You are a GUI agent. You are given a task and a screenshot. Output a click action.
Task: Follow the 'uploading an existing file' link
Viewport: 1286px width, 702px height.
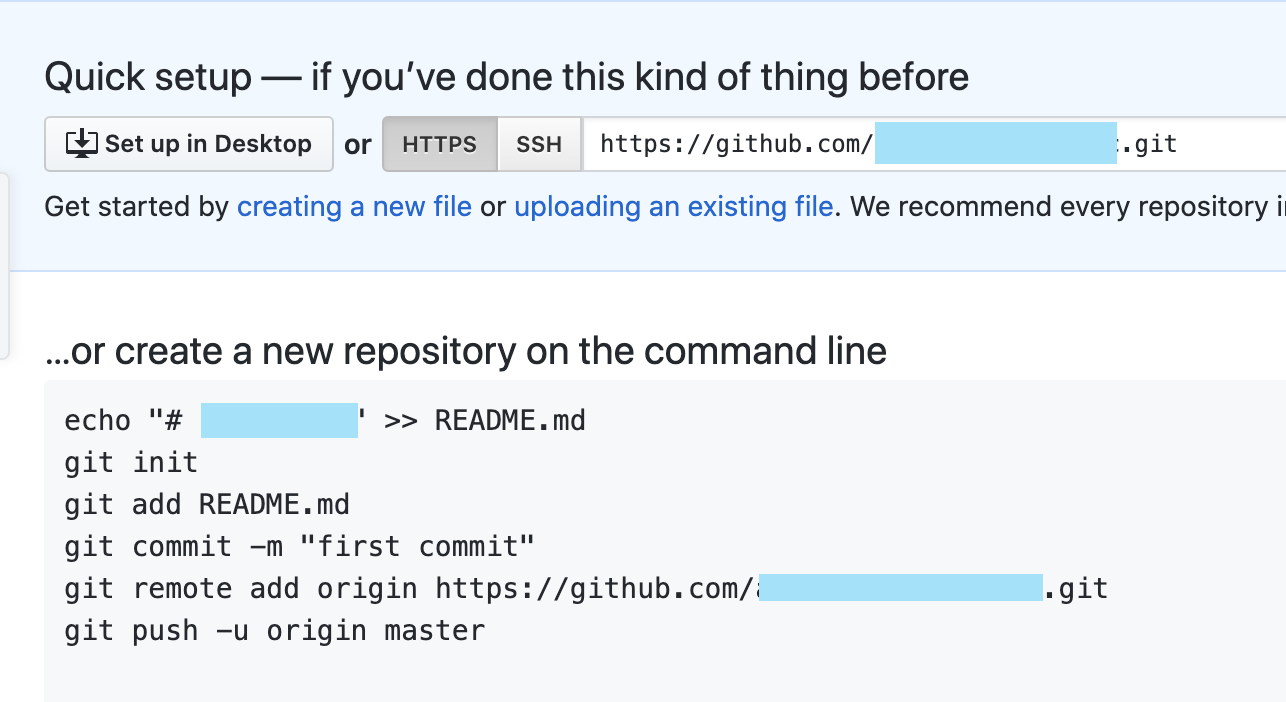[674, 207]
